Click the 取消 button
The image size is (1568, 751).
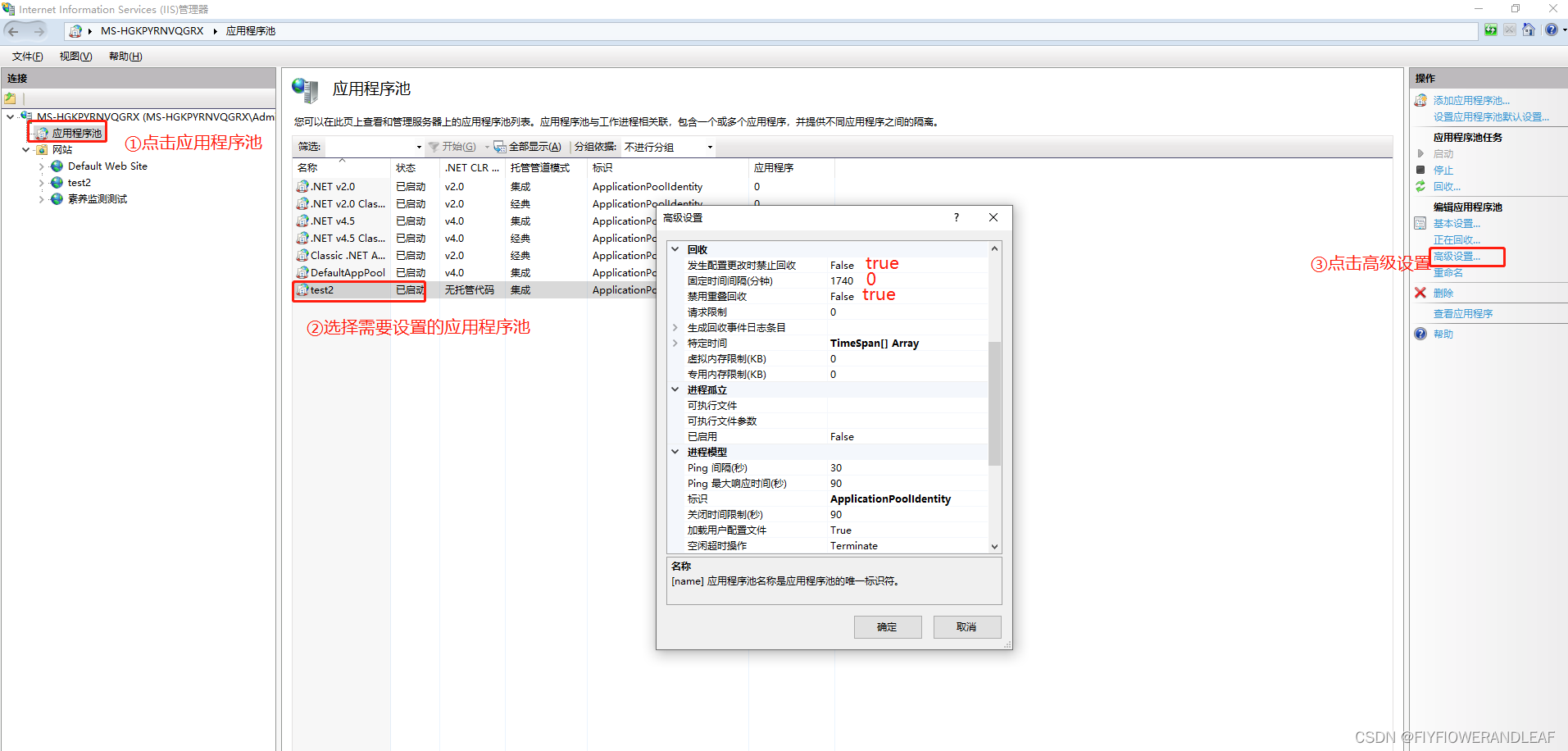tap(967, 627)
